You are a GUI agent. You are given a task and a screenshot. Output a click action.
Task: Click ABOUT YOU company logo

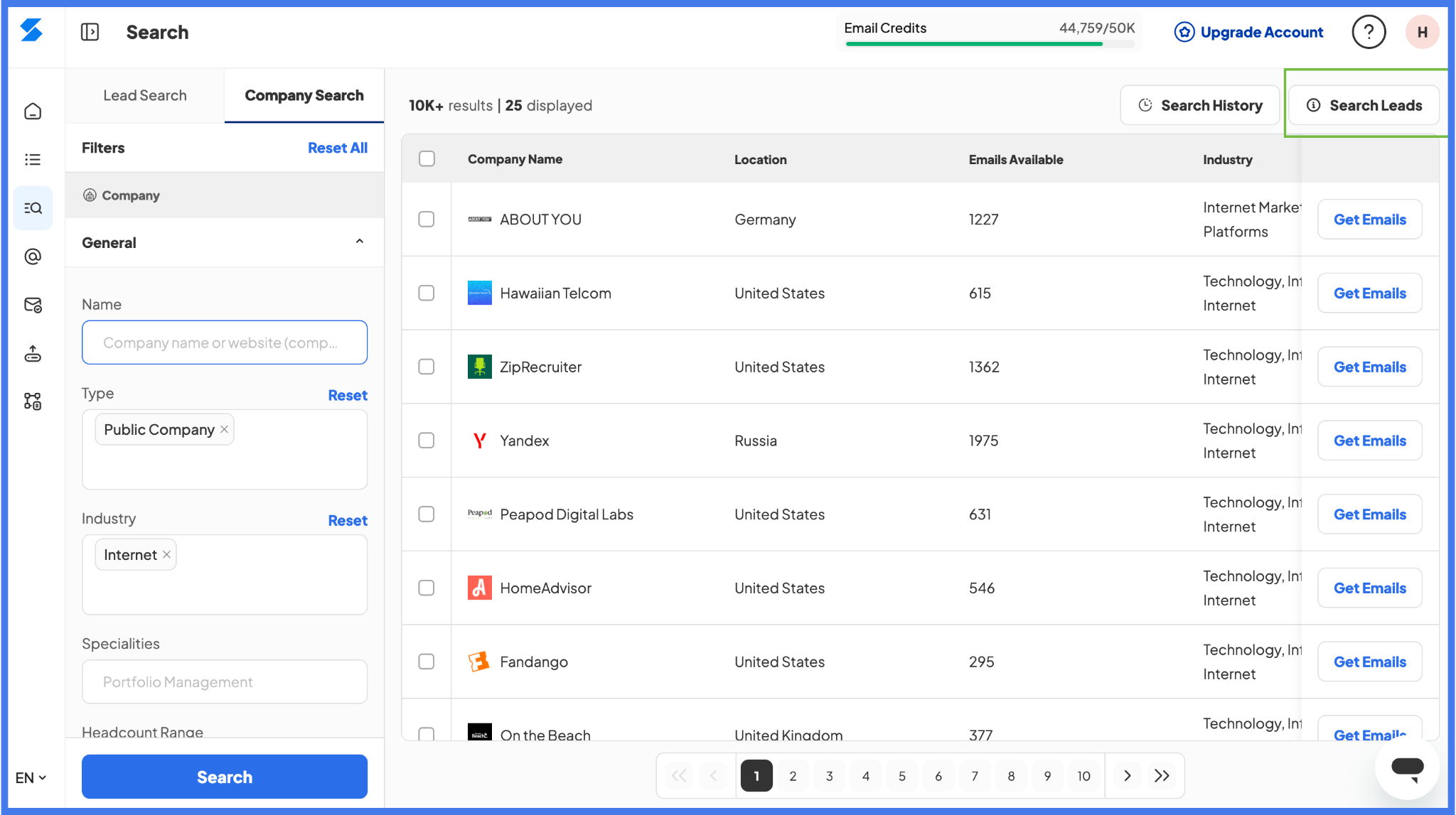point(479,219)
